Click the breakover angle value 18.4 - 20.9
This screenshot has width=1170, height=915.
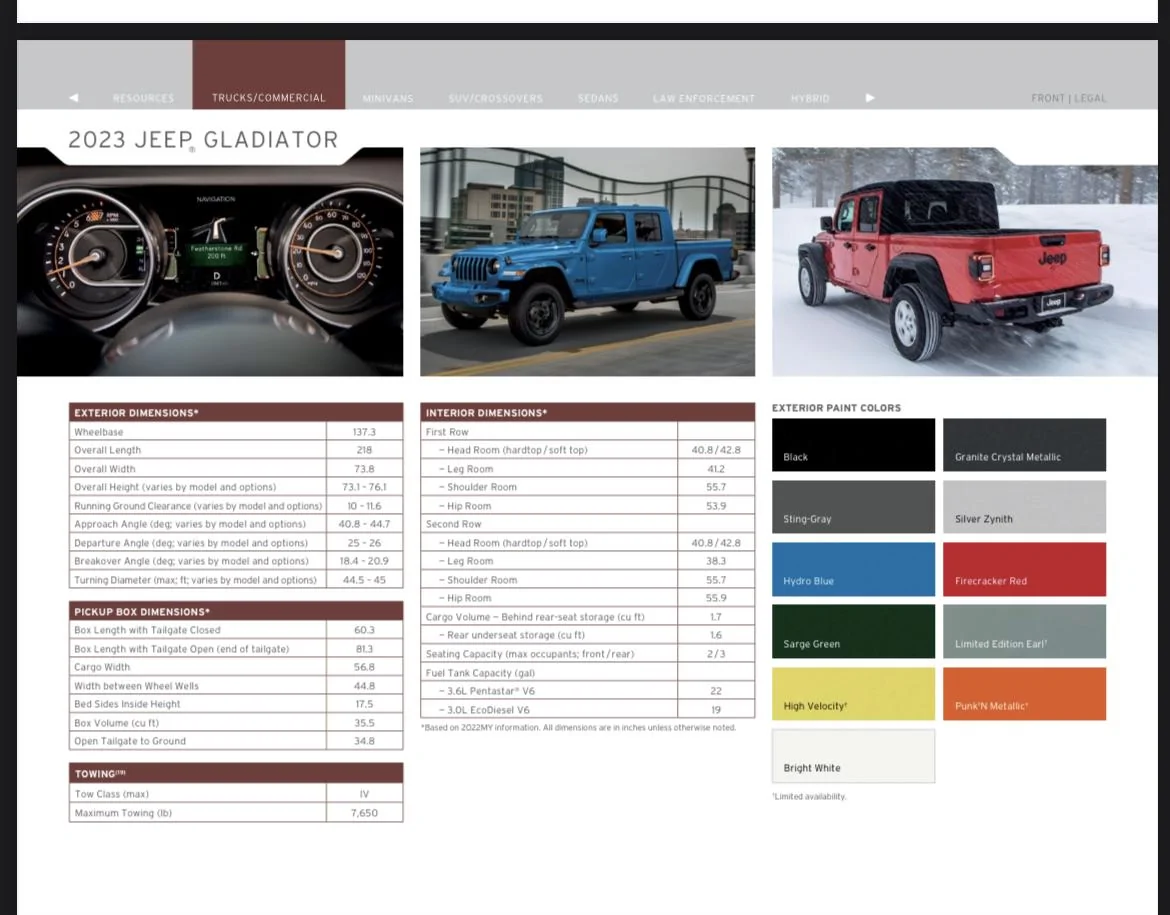coord(364,561)
